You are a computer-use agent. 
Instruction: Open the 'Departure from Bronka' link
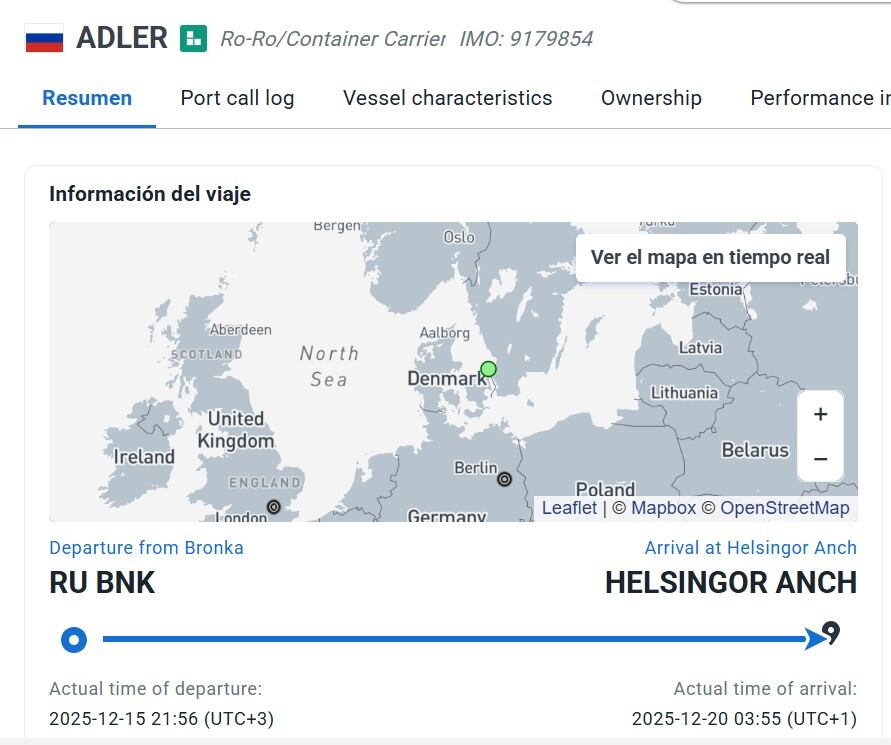(146, 548)
